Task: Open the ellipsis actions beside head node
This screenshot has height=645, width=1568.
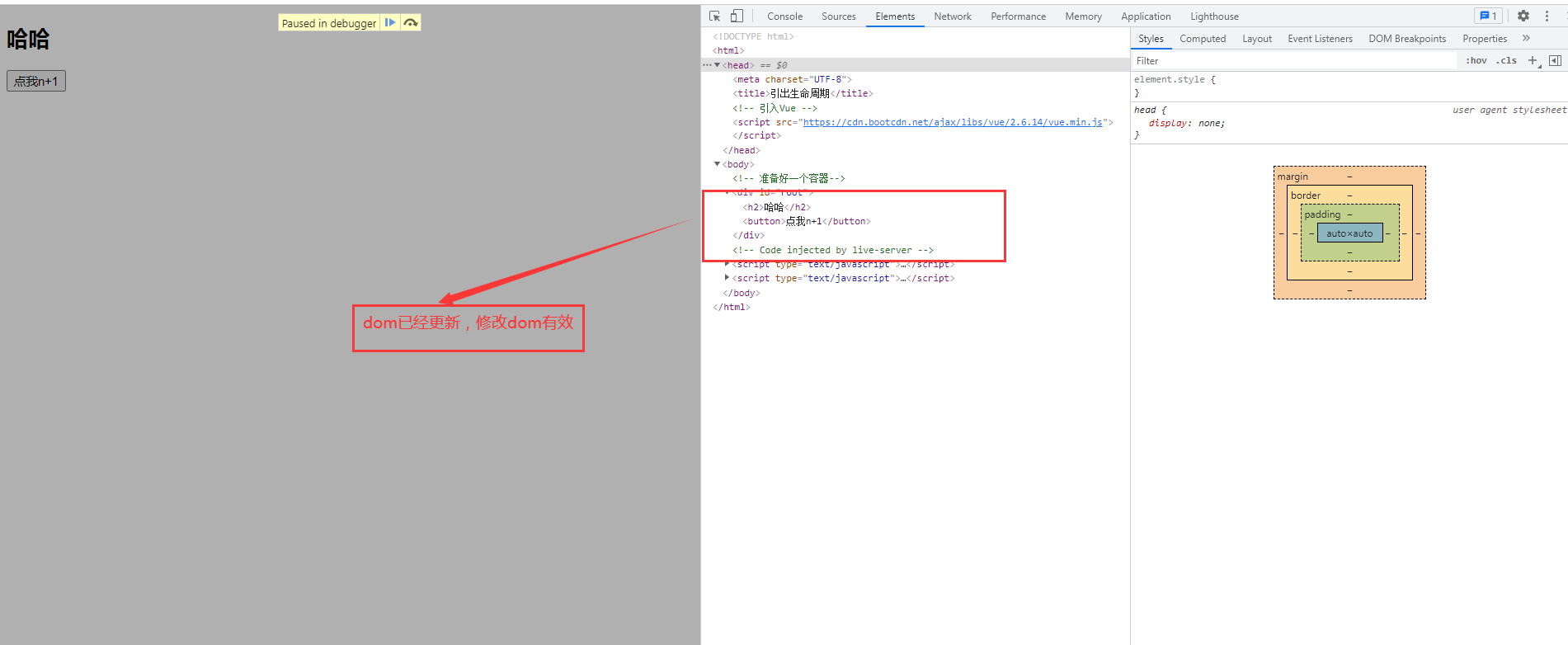Action: click(706, 64)
